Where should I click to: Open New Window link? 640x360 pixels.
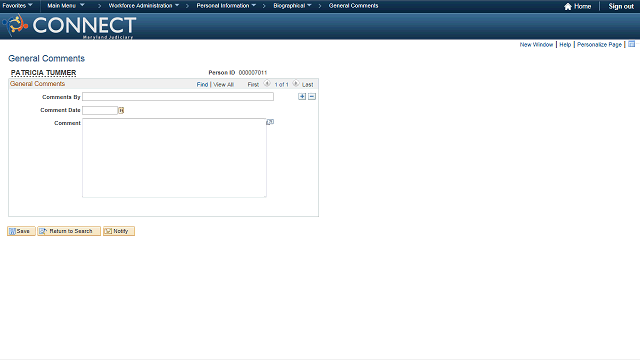point(536,44)
